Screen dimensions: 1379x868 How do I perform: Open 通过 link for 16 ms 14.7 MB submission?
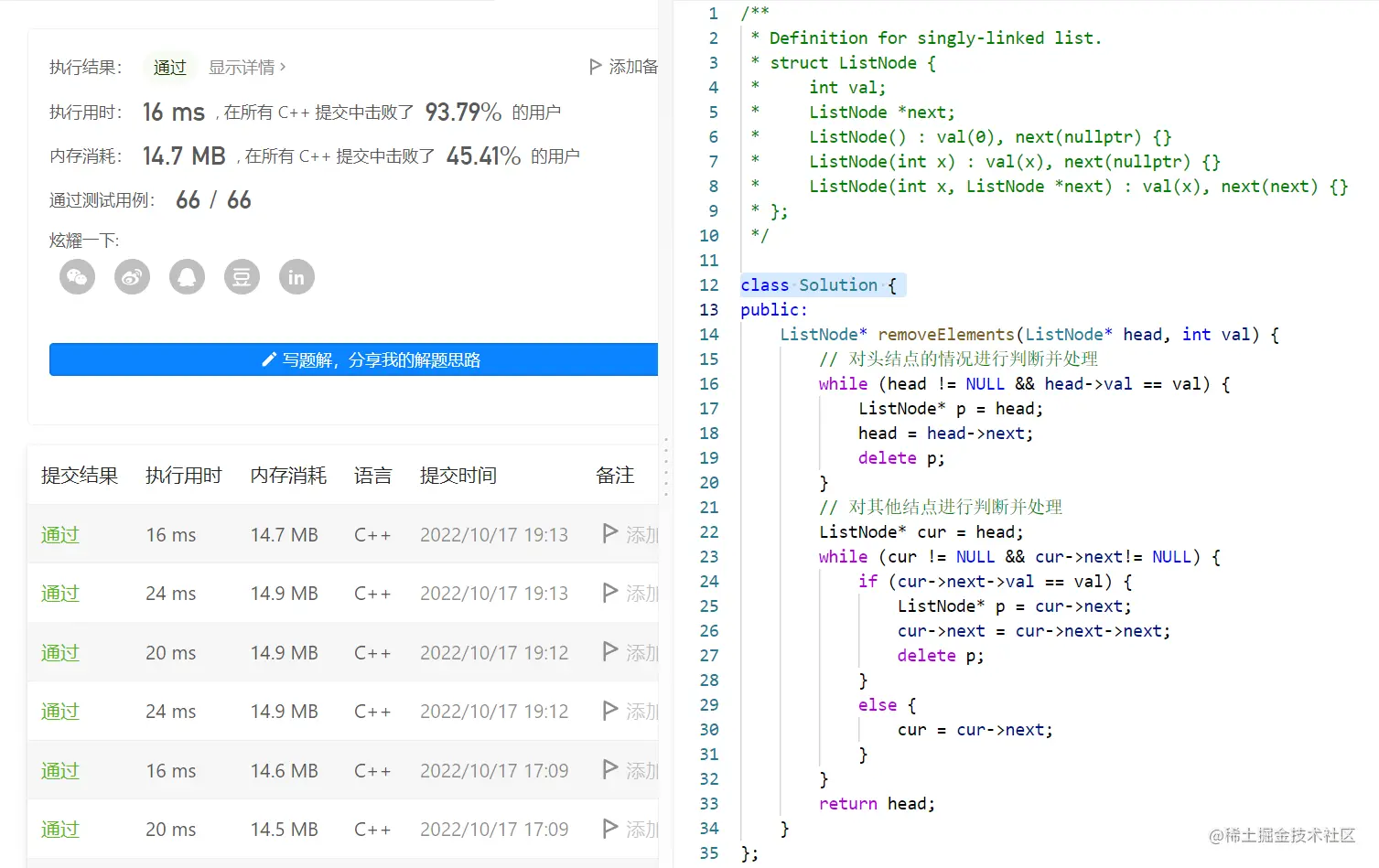pyautogui.click(x=60, y=535)
